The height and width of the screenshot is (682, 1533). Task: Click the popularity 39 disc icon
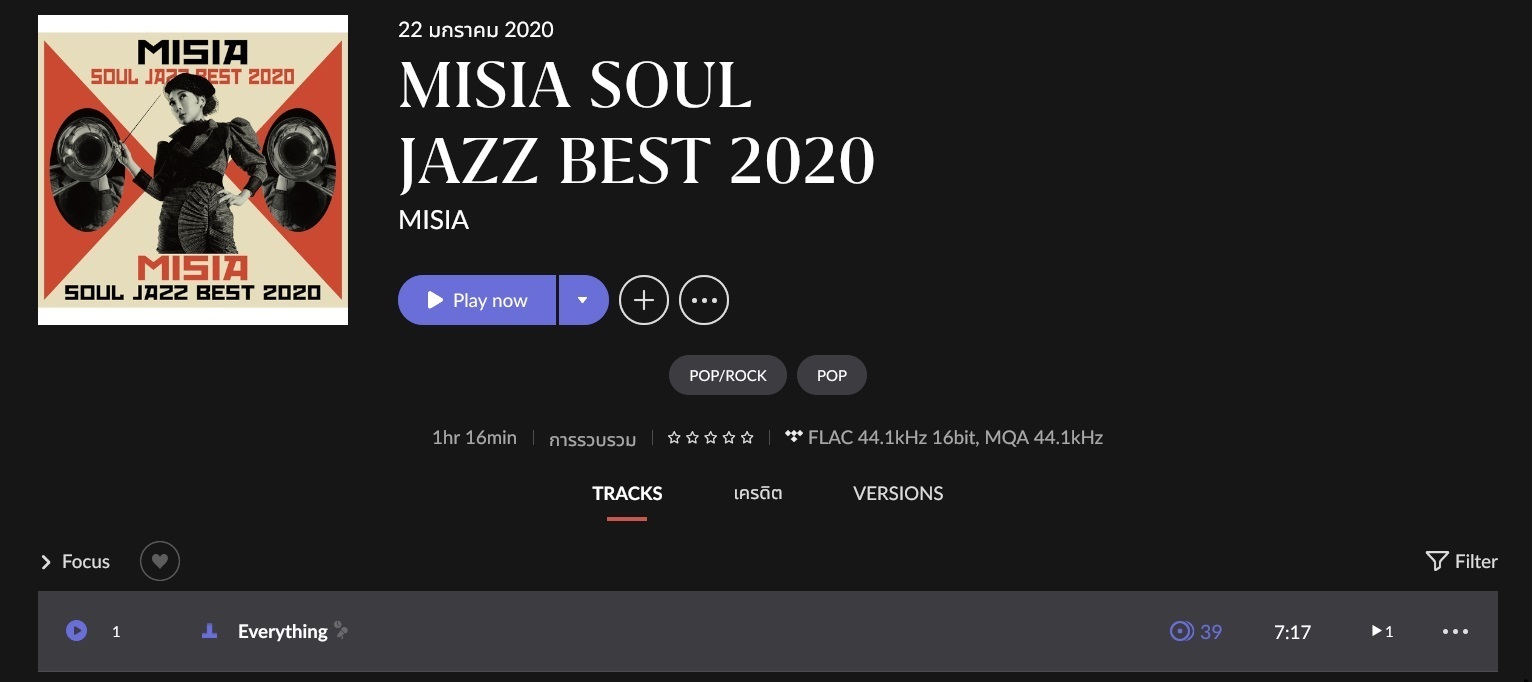1181,631
